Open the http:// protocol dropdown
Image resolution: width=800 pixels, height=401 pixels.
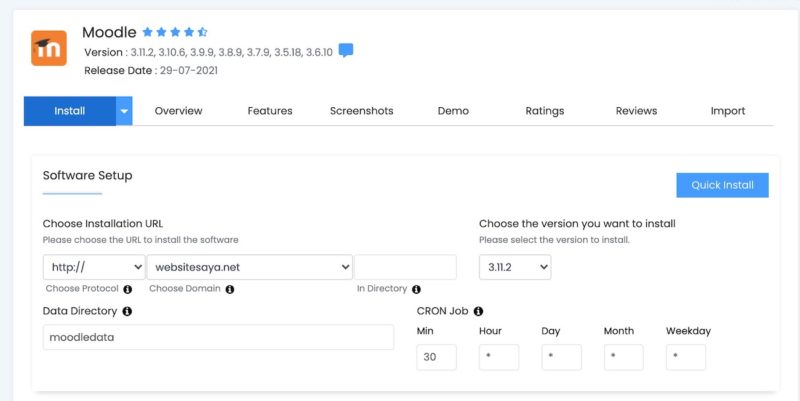point(94,267)
